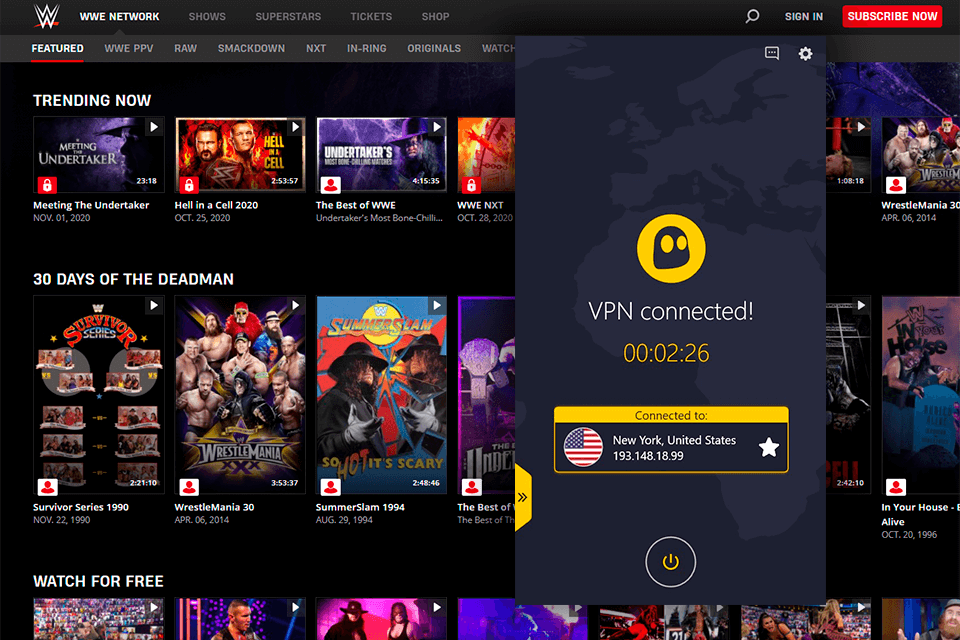The width and height of the screenshot is (960, 640).
Task: Click play icon on 1:08:18 video thumbnail
Action: pyautogui.click(x=861, y=127)
